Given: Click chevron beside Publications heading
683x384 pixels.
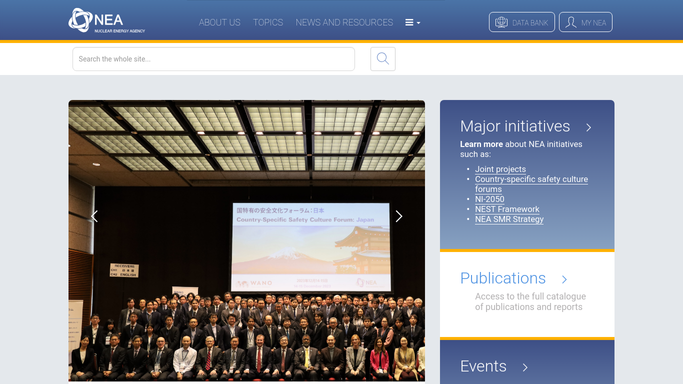Looking at the screenshot, I should (564, 279).
